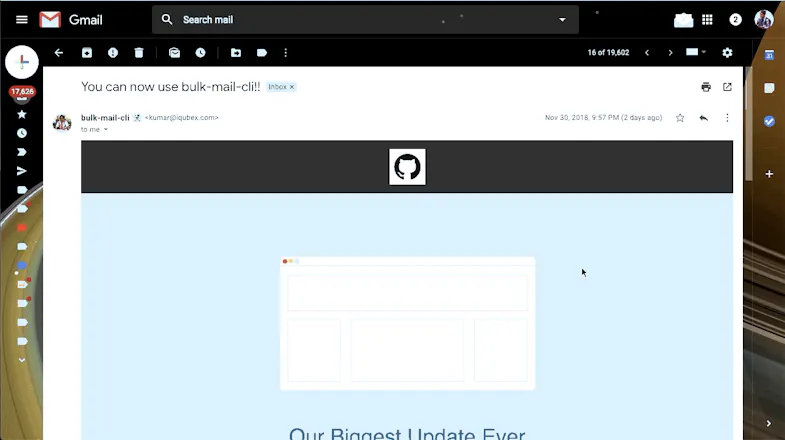Star this email
The width and height of the screenshot is (785, 440).
(x=680, y=118)
